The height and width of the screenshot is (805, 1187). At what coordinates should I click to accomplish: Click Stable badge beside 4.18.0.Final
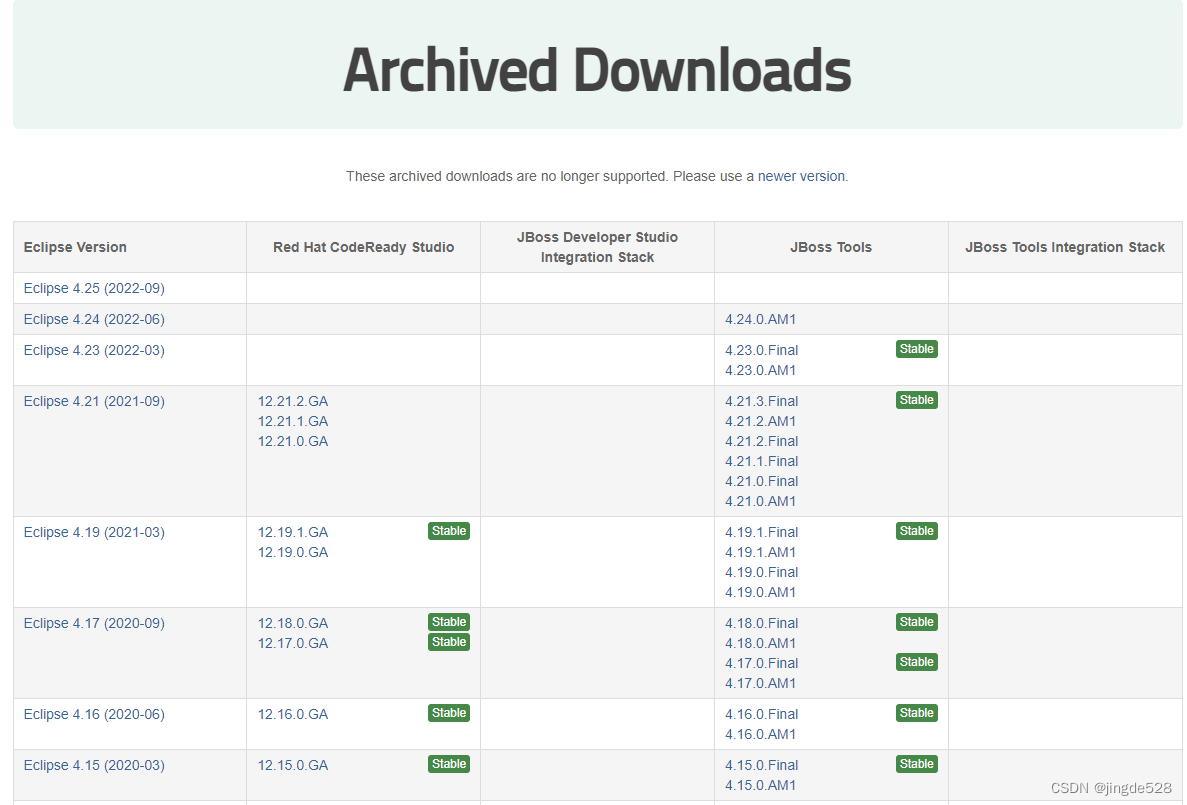point(917,622)
